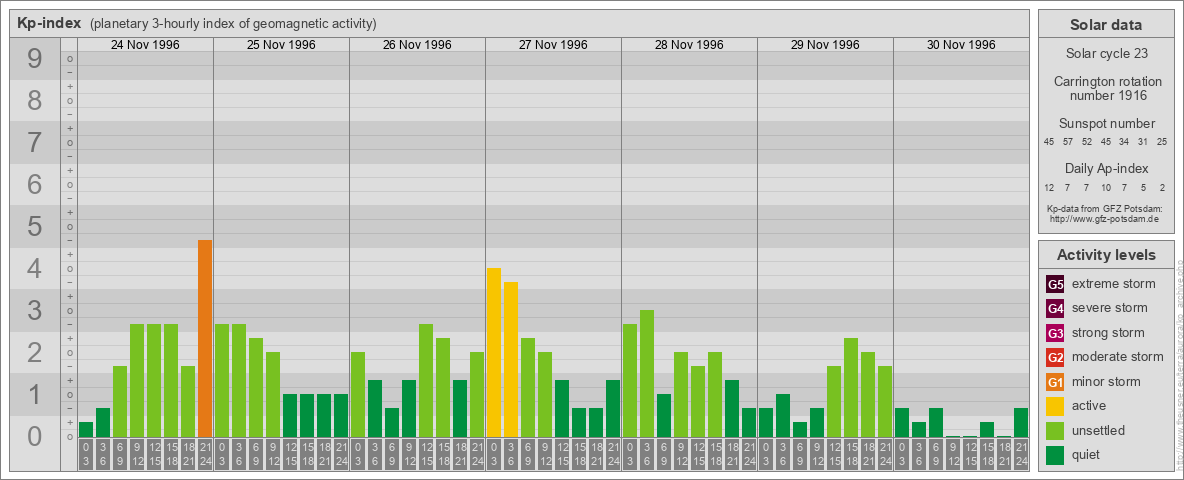1184x480 pixels.
Task: Pick the light green 'unsettled' legend swatch
Action: 1055,430
